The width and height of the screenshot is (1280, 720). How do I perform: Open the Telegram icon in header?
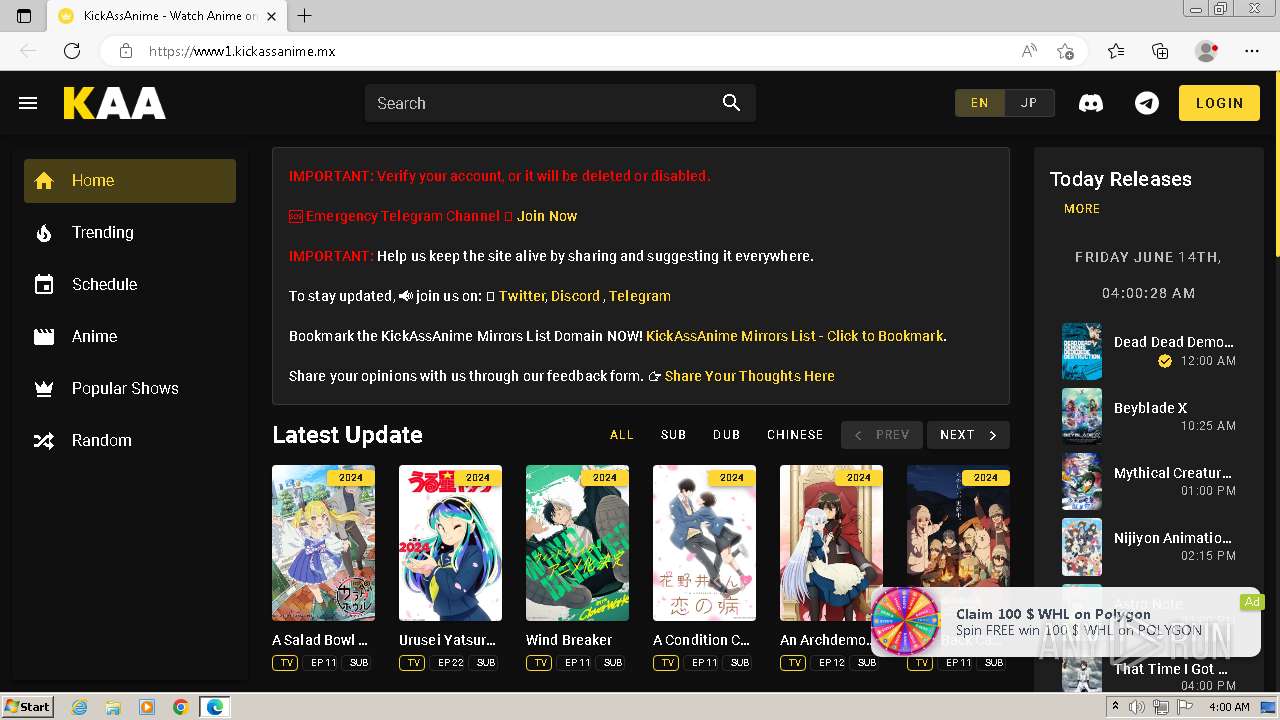click(1147, 103)
